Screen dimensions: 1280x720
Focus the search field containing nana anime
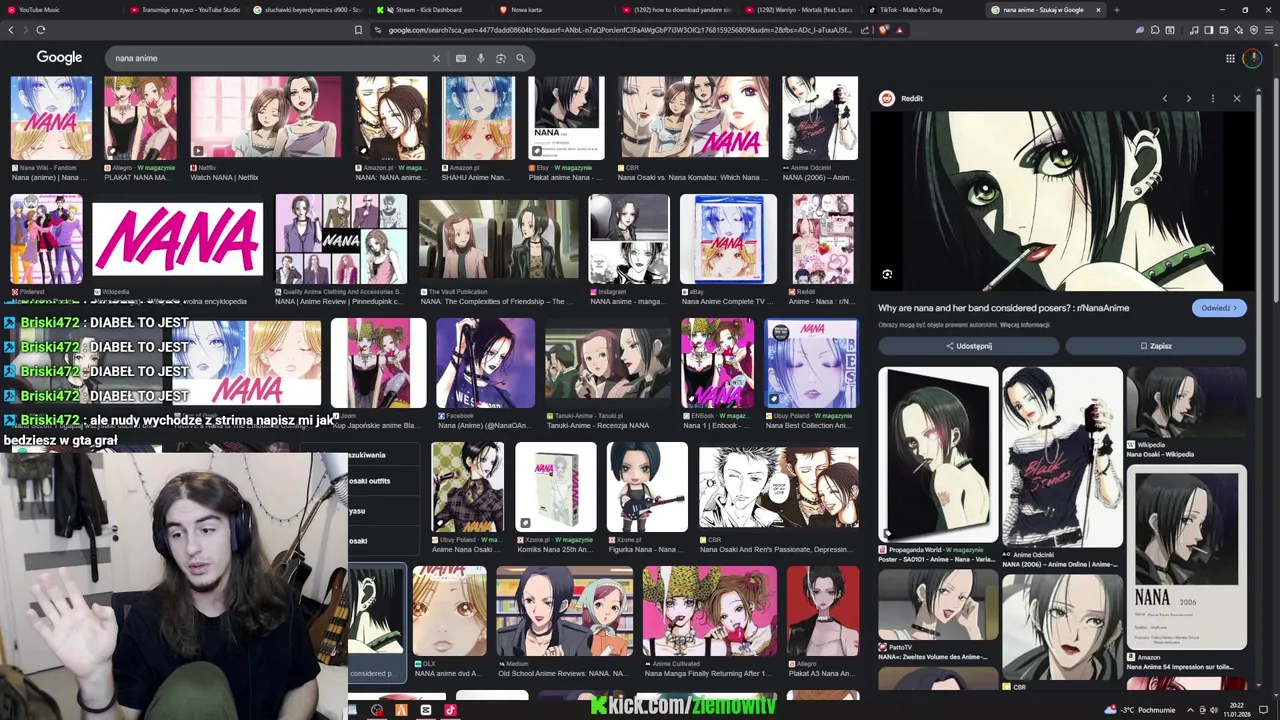[270, 58]
